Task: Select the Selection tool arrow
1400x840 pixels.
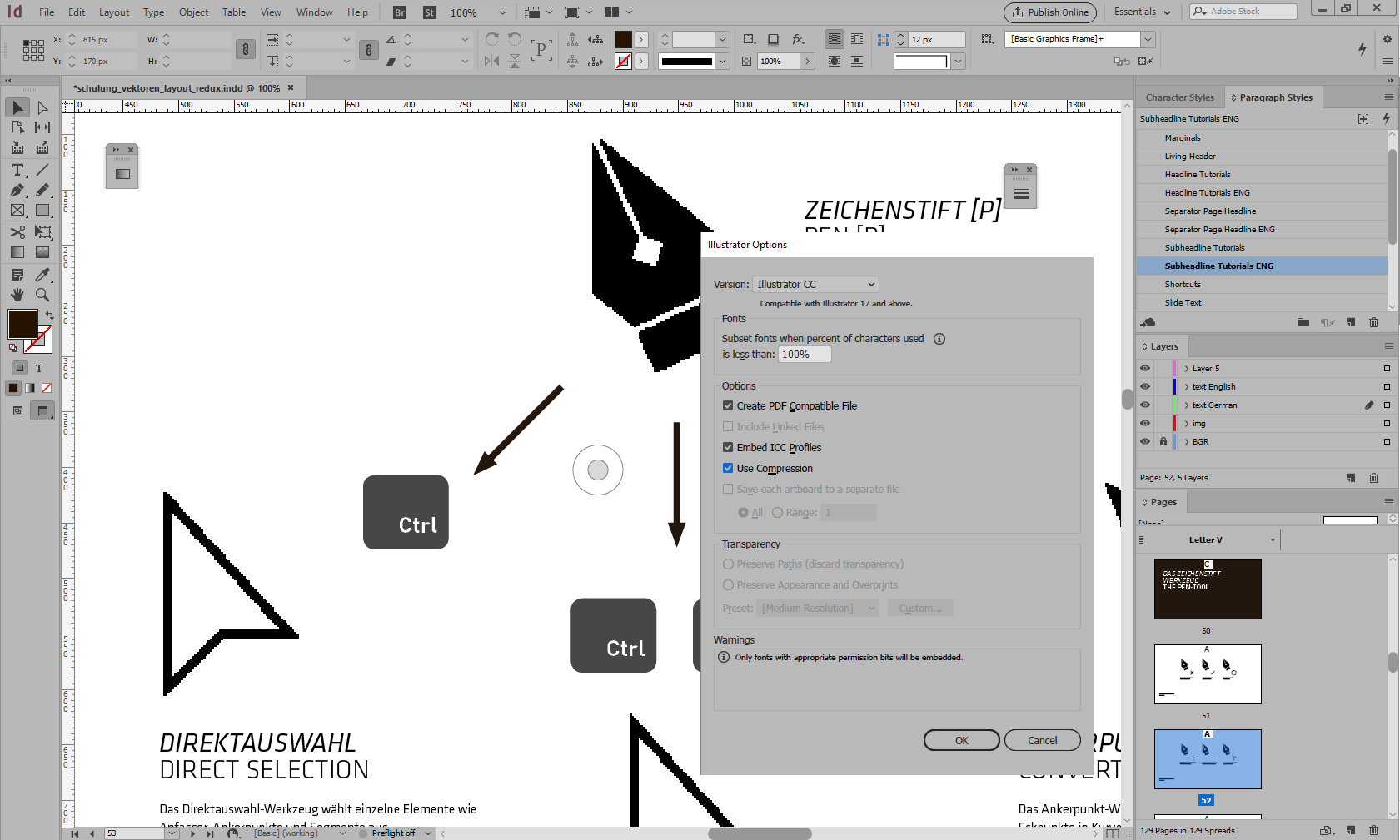Action: click(x=17, y=107)
